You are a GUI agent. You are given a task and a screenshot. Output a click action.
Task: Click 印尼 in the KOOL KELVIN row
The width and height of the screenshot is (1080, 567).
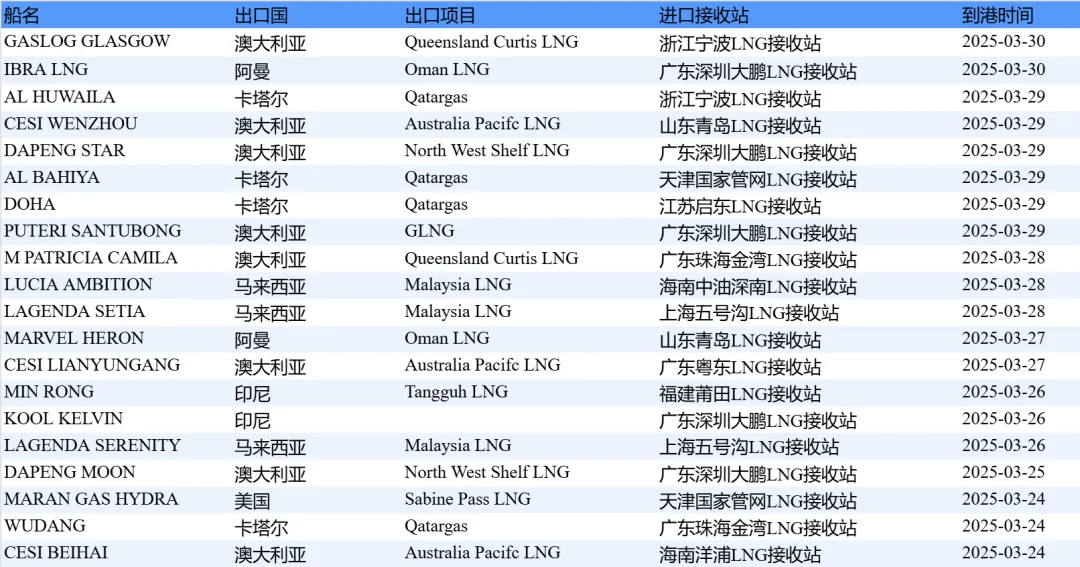tap(252, 420)
